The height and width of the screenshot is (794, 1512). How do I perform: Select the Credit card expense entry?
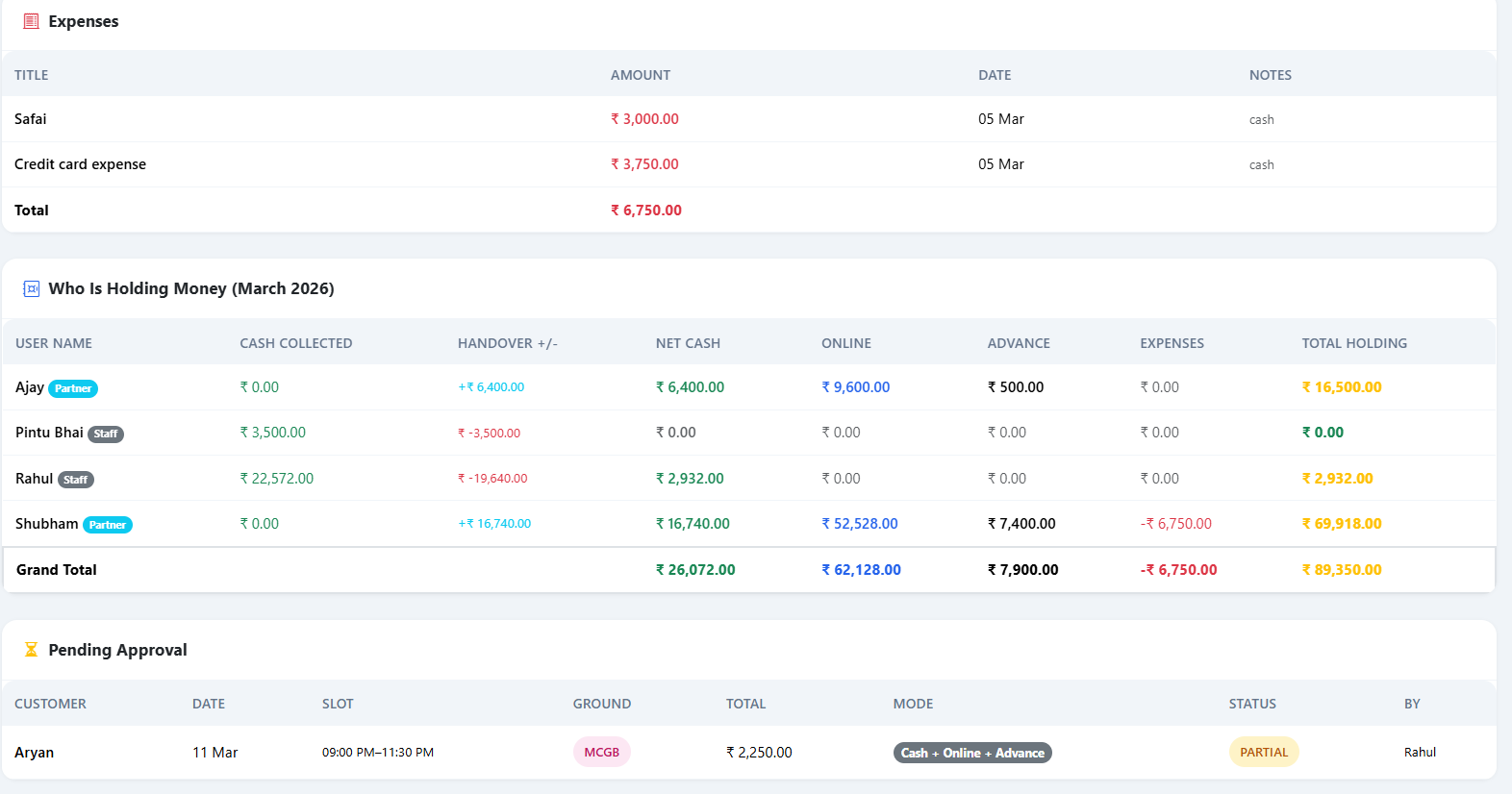point(81,164)
